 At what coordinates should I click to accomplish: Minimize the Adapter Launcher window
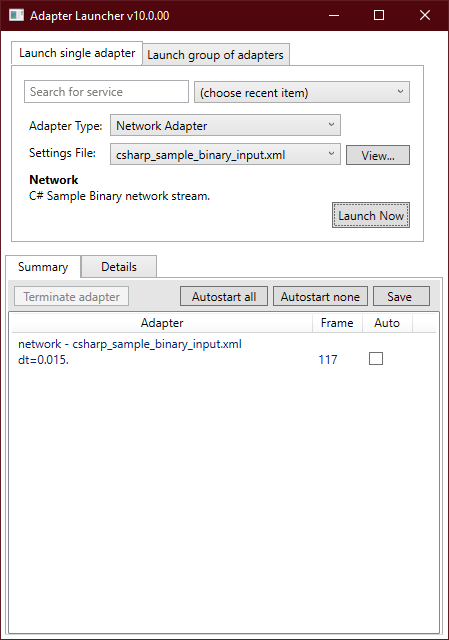(334, 16)
